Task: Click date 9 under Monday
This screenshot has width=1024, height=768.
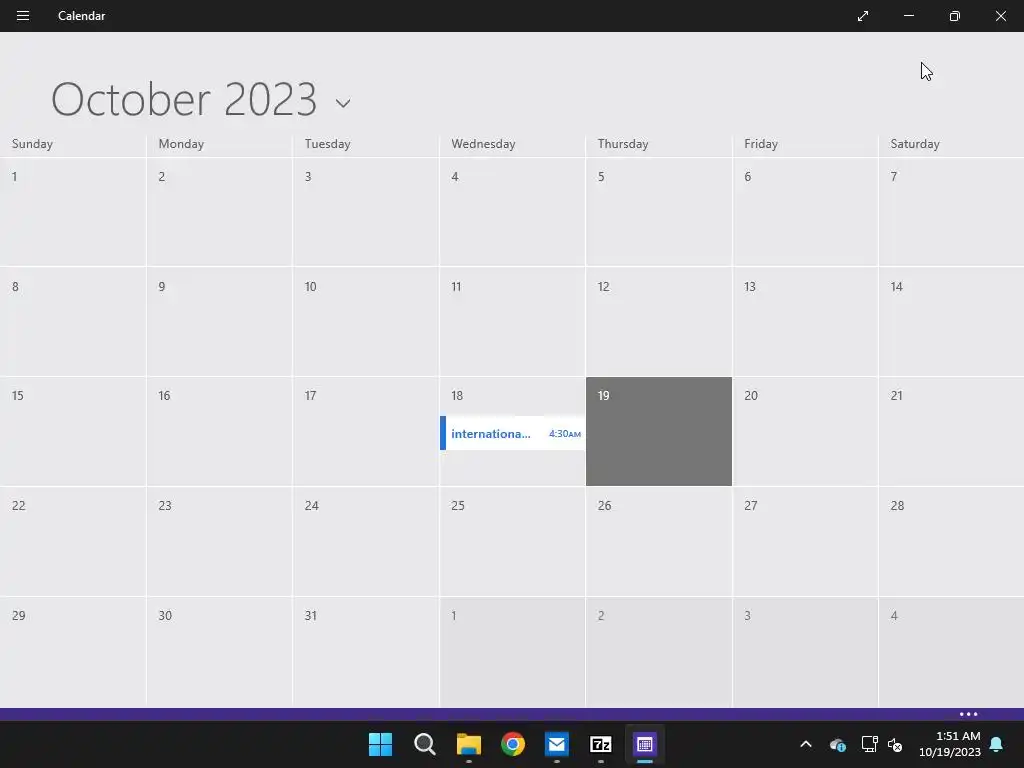Action: (x=219, y=321)
